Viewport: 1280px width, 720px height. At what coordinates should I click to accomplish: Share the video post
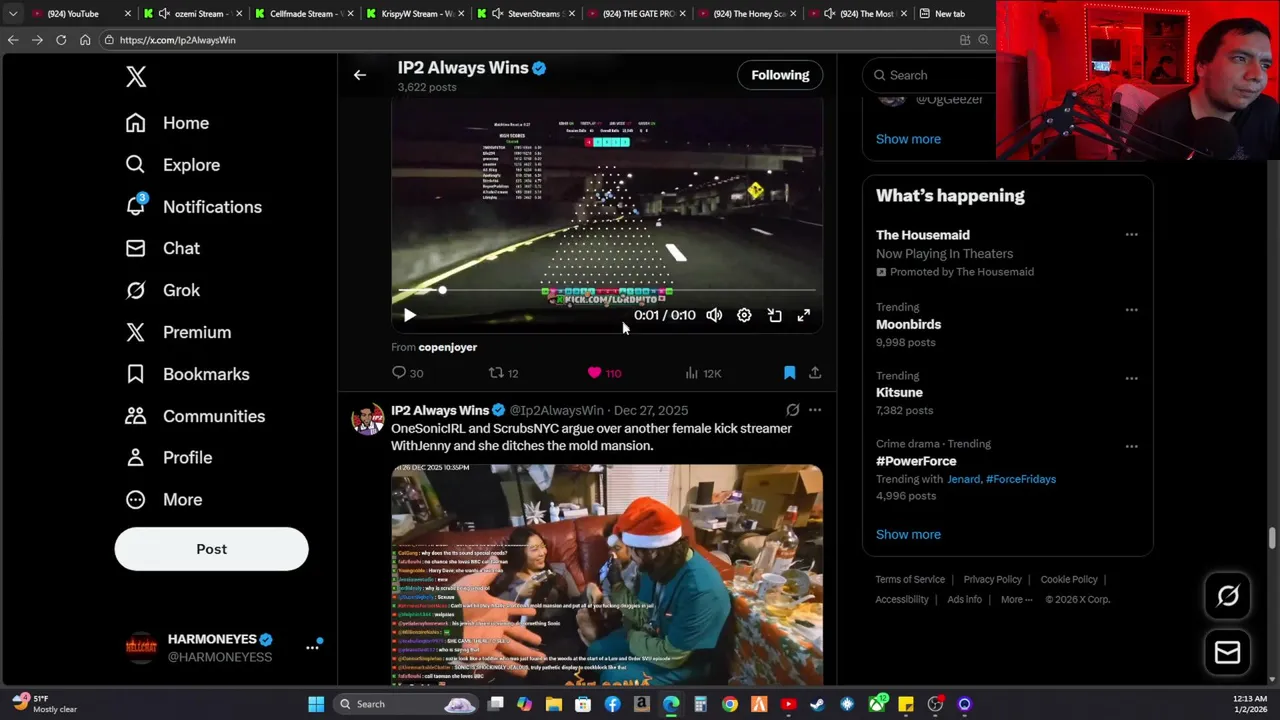(815, 373)
